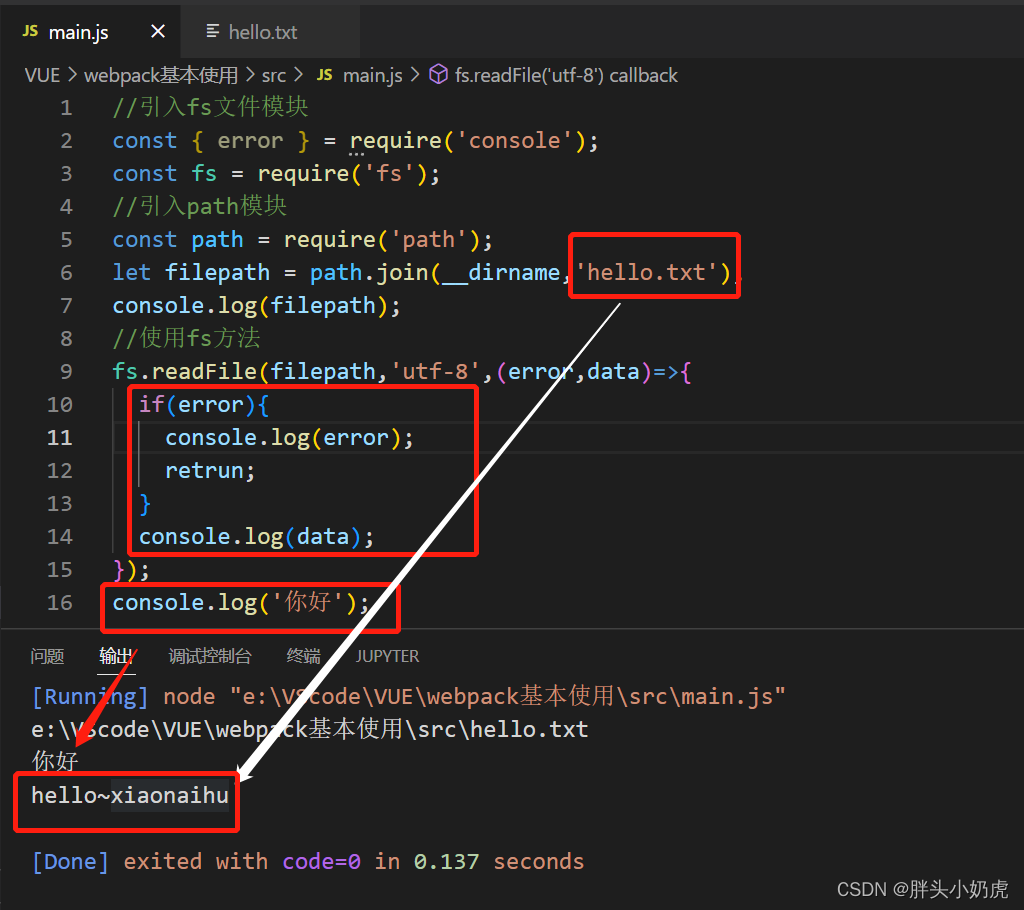Switch to the JUPYTER panel tab
The width and height of the screenshot is (1024, 910).
point(387,656)
